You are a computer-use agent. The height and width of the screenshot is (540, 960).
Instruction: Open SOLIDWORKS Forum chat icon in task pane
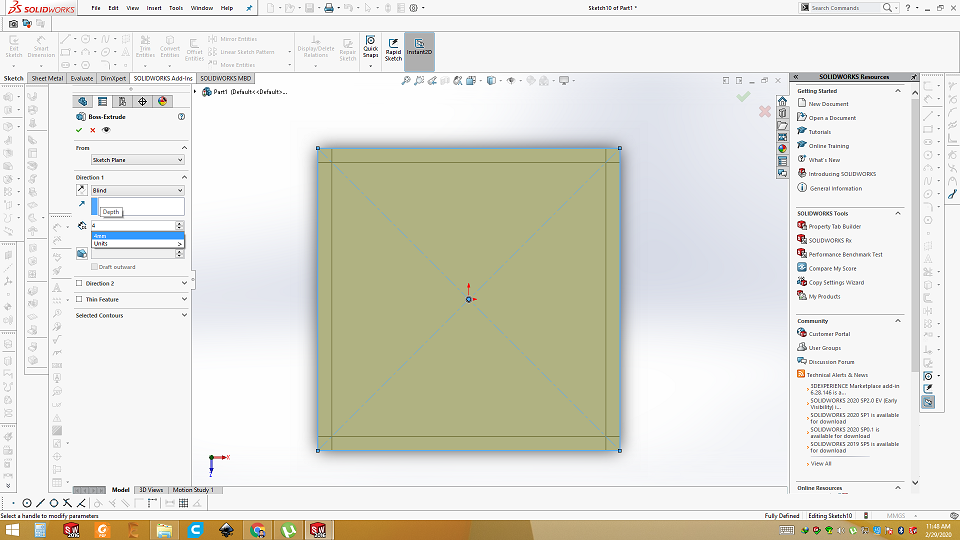(x=782, y=173)
